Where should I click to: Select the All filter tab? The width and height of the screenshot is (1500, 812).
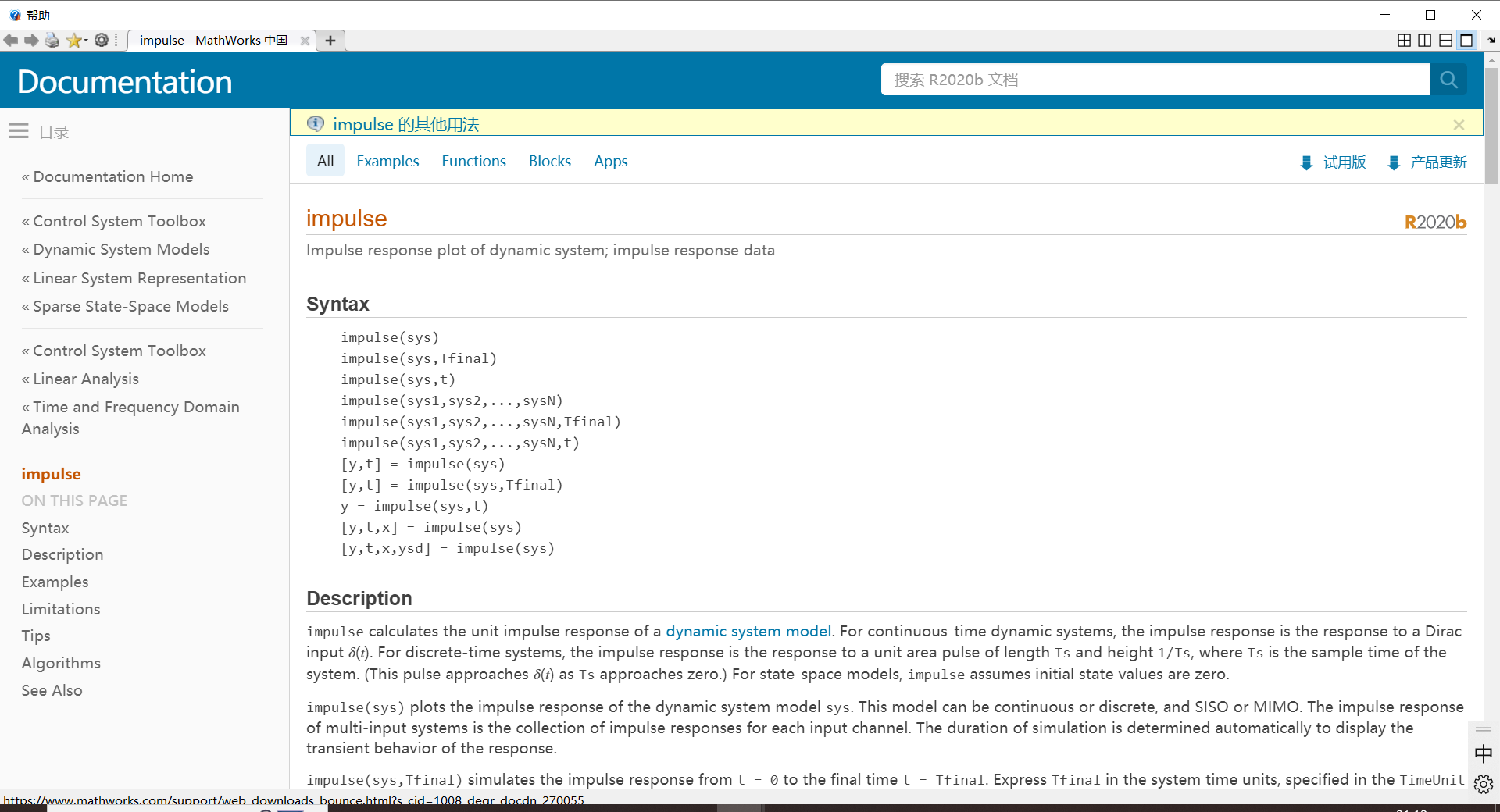(325, 161)
